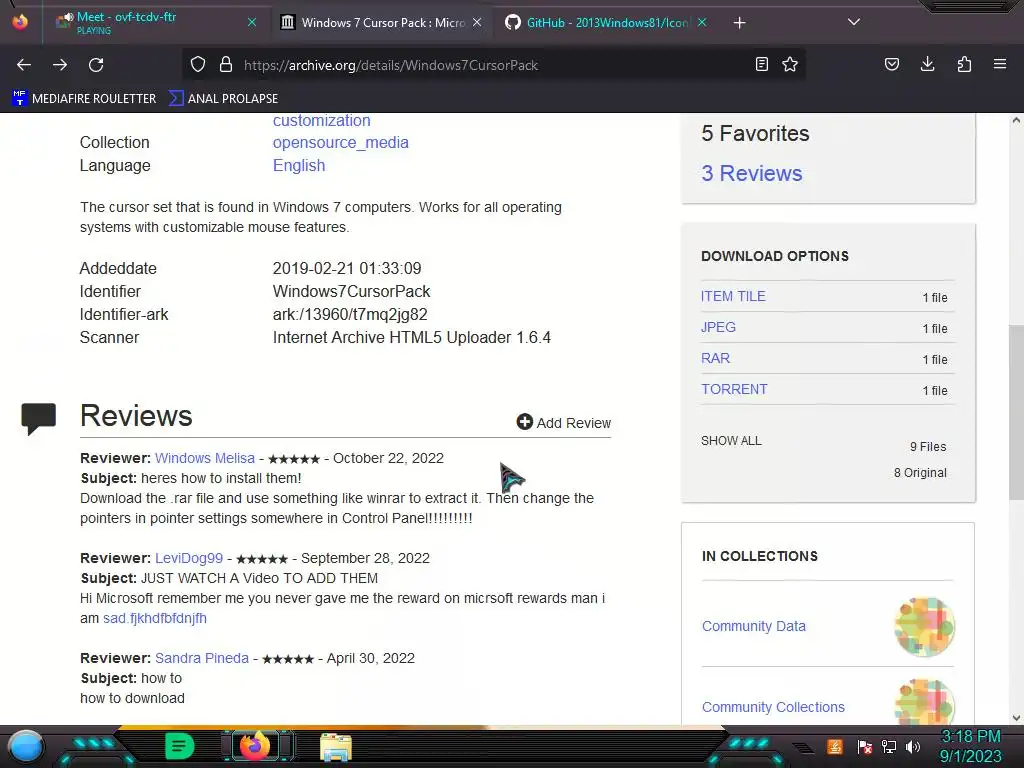Open a new tab with the plus button
This screenshot has height=768, width=1024.
tap(739, 23)
